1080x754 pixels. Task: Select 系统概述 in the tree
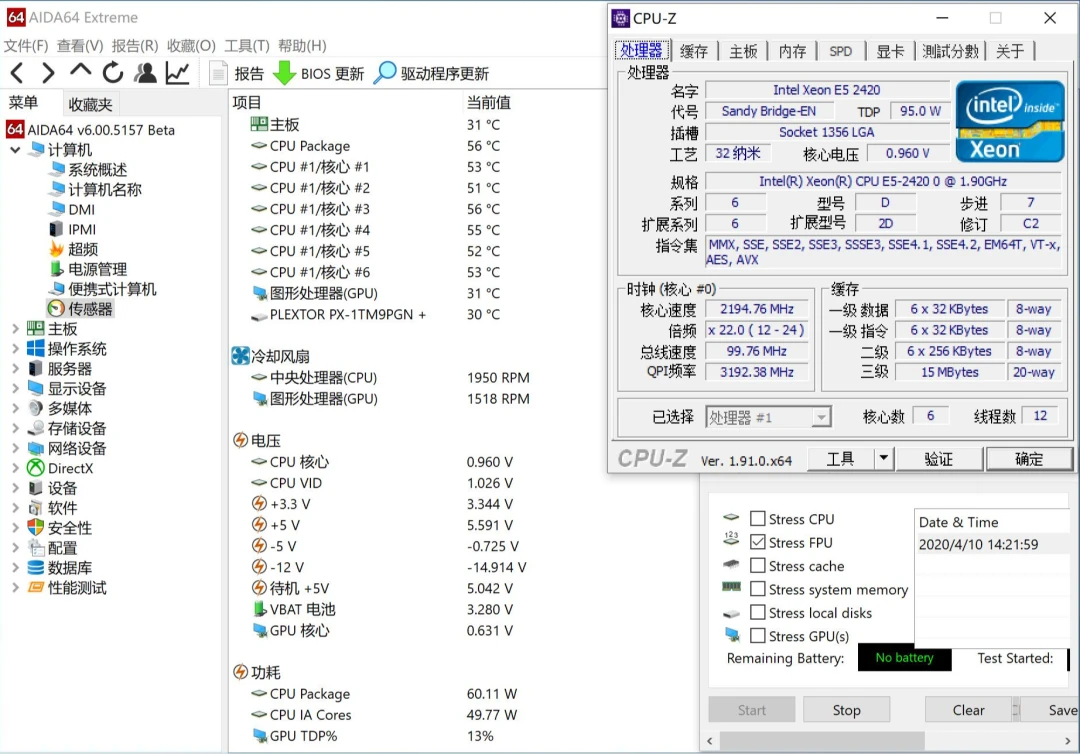pos(88,169)
